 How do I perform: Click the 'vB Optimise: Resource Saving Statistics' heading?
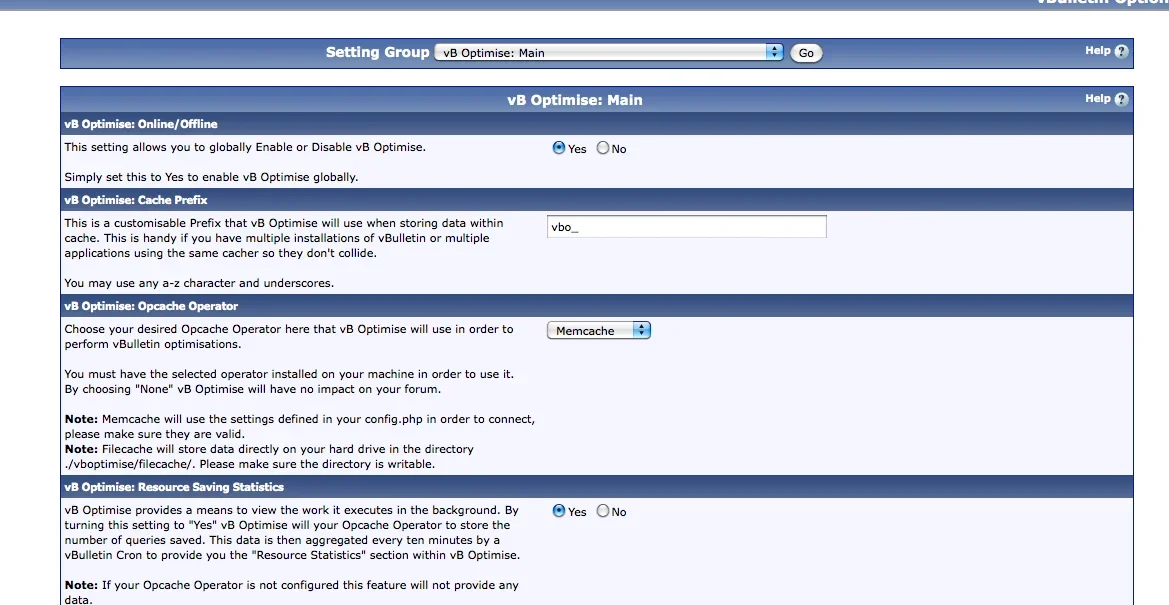[x=174, y=487]
